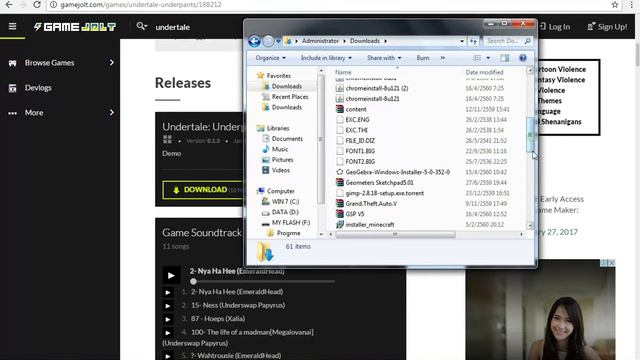
Task: Select the installer_minecraft file
Action: pyautogui.click(x=365, y=224)
